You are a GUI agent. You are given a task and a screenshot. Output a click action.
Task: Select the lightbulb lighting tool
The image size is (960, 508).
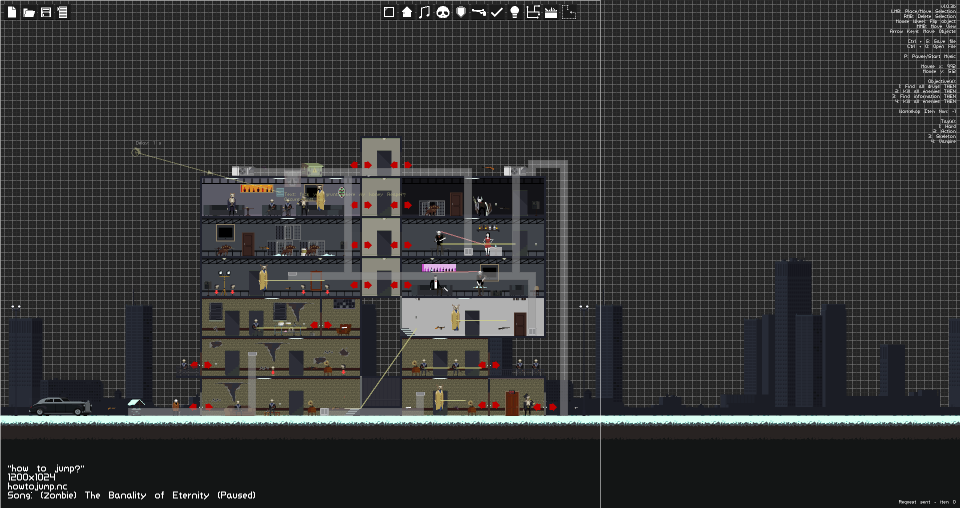514,12
